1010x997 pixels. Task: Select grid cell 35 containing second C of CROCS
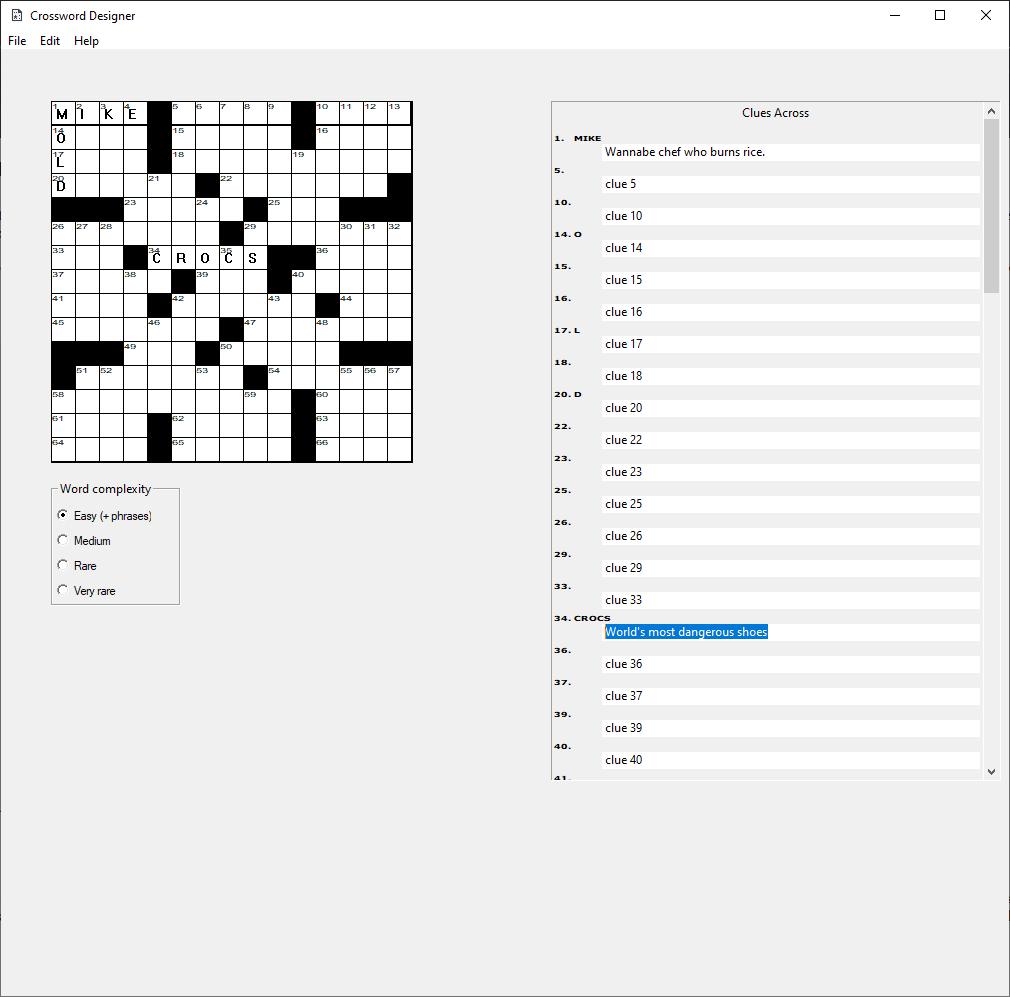(x=231, y=258)
